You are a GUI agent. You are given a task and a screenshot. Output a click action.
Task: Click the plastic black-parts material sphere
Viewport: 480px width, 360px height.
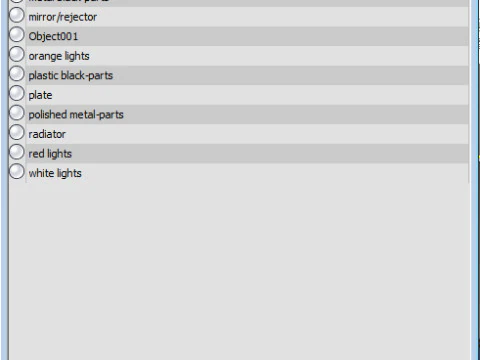click(17, 74)
